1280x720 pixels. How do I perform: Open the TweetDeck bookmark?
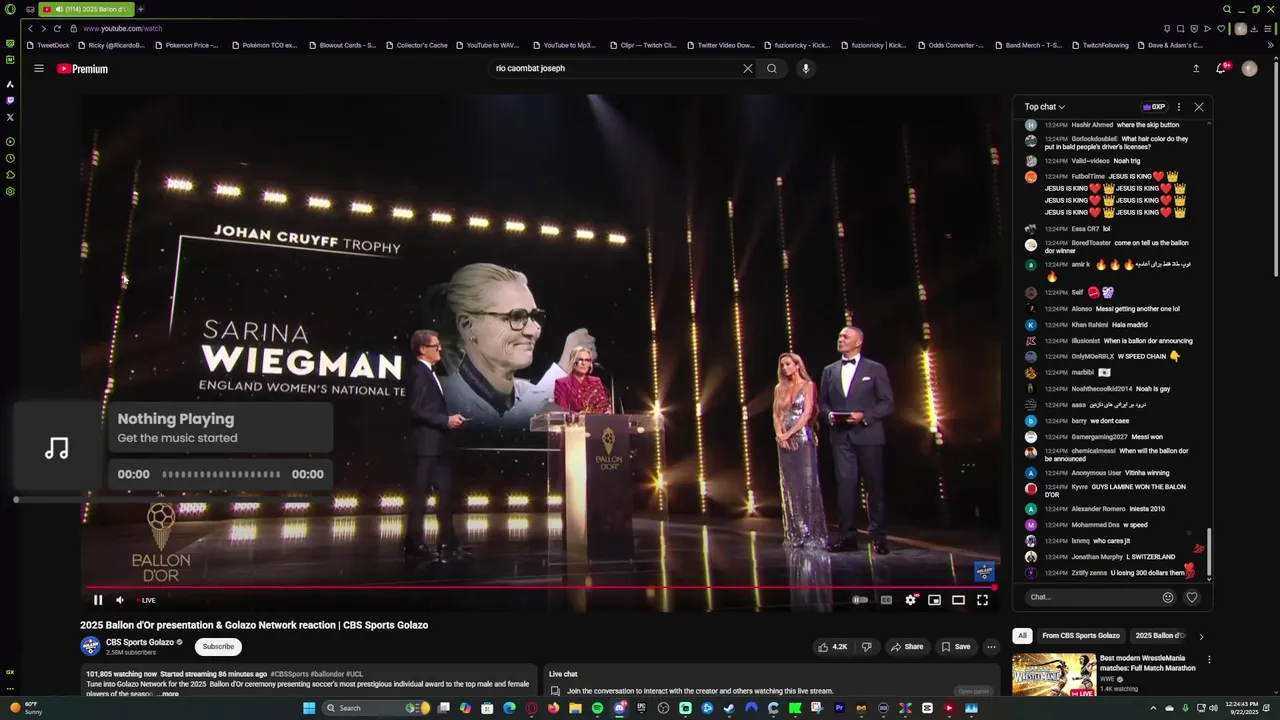click(x=48, y=45)
